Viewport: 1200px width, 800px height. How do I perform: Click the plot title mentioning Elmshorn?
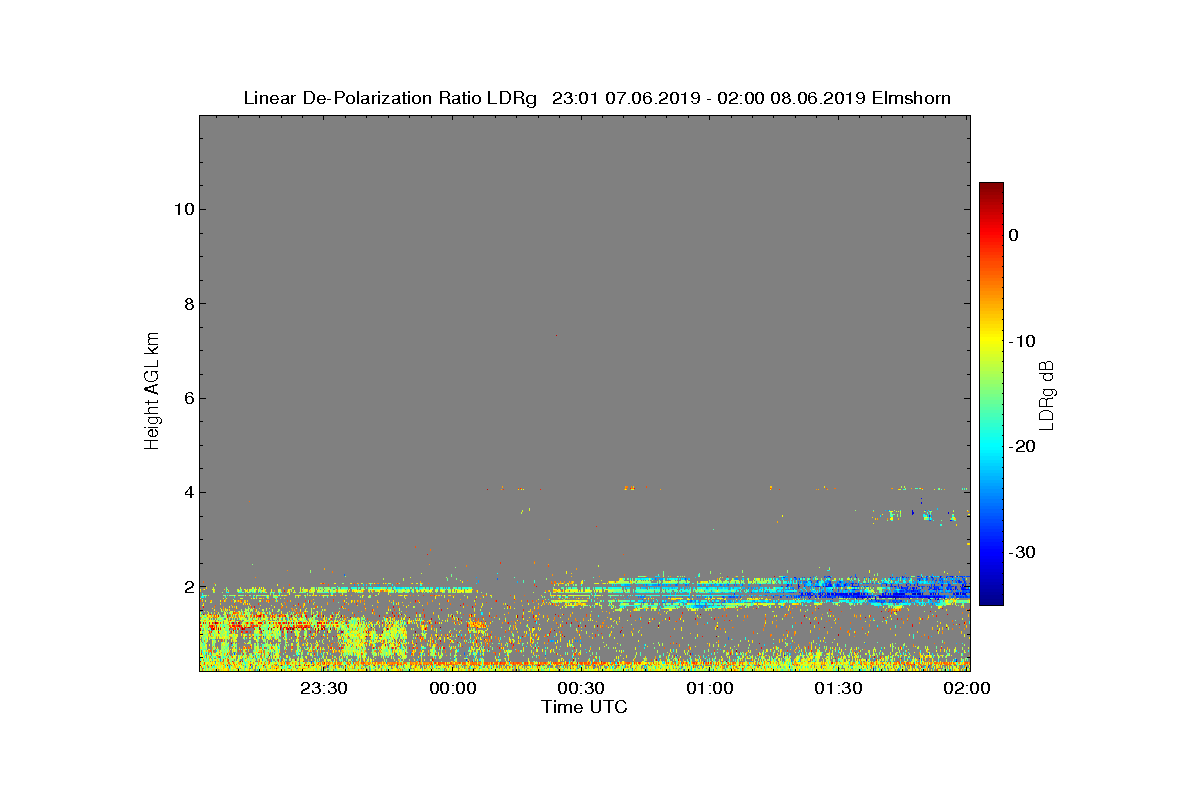pyautogui.click(x=597, y=98)
